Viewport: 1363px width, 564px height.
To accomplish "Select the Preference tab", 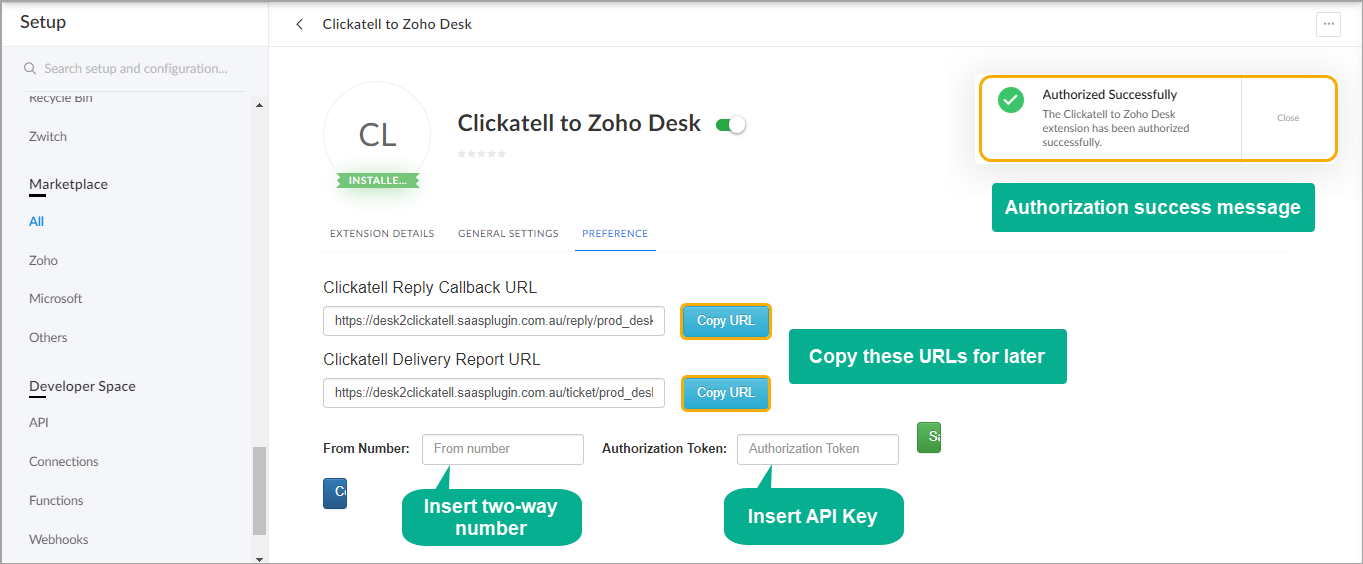I will 615,234.
